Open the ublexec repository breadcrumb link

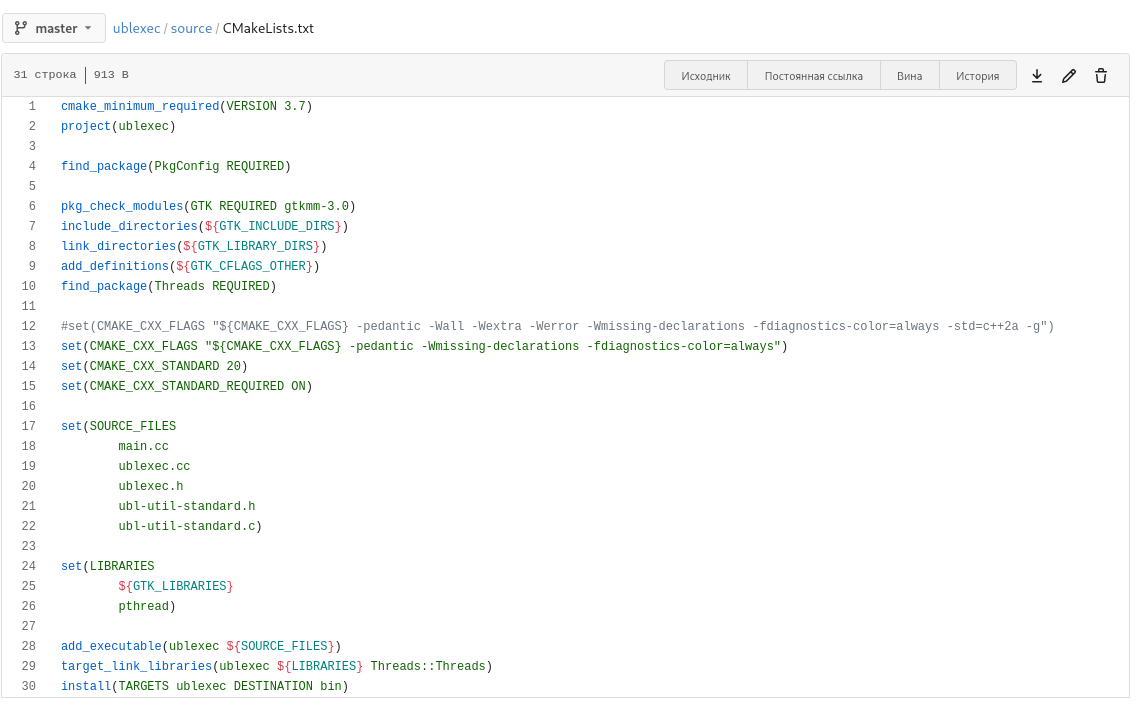click(136, 28)
